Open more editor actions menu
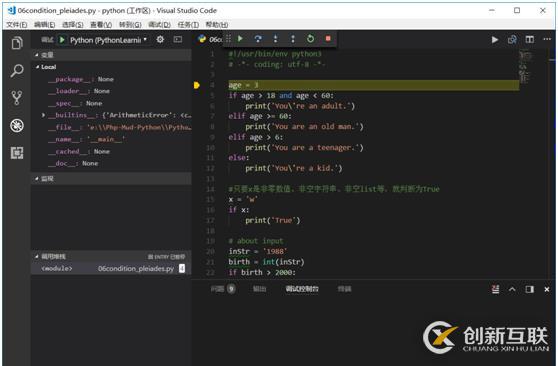Screen dimensions: 558x366 tap(547, 39)
